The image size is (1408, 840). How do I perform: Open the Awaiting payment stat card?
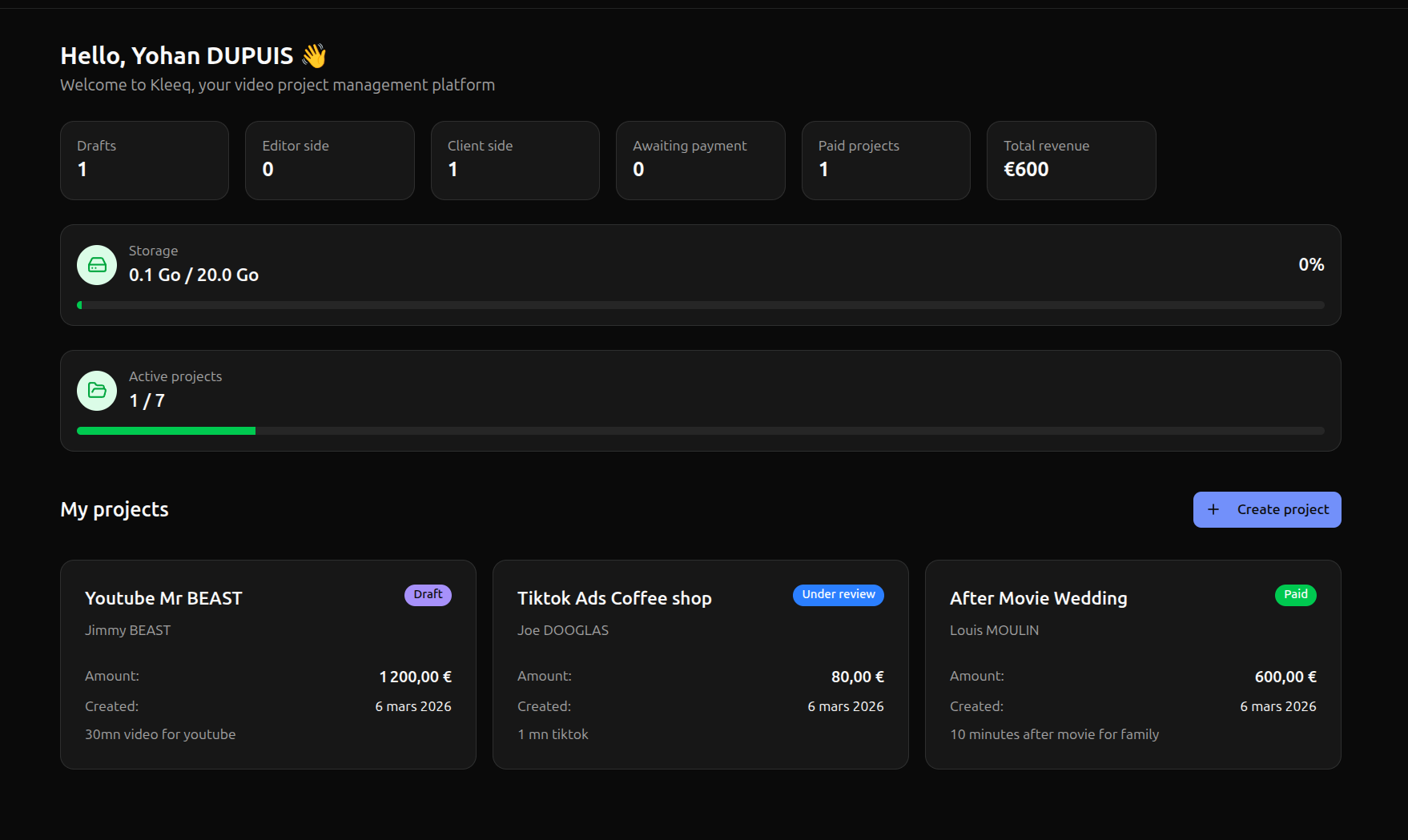(x=700, y=160)
